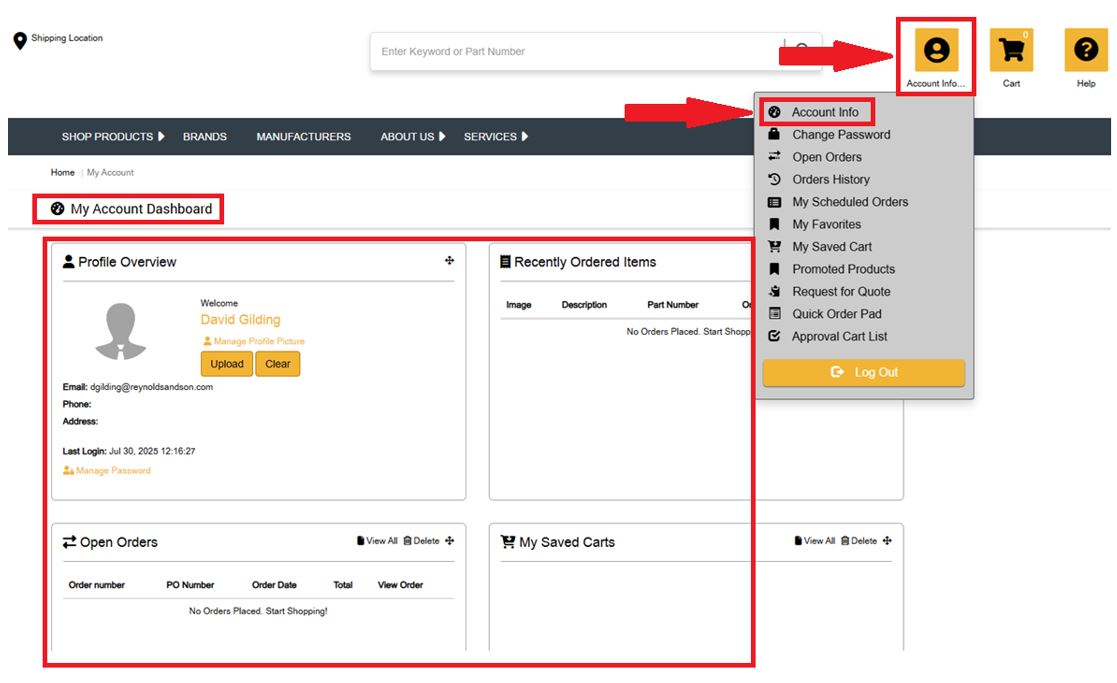Open Orders History in account menu

point(830,180)
